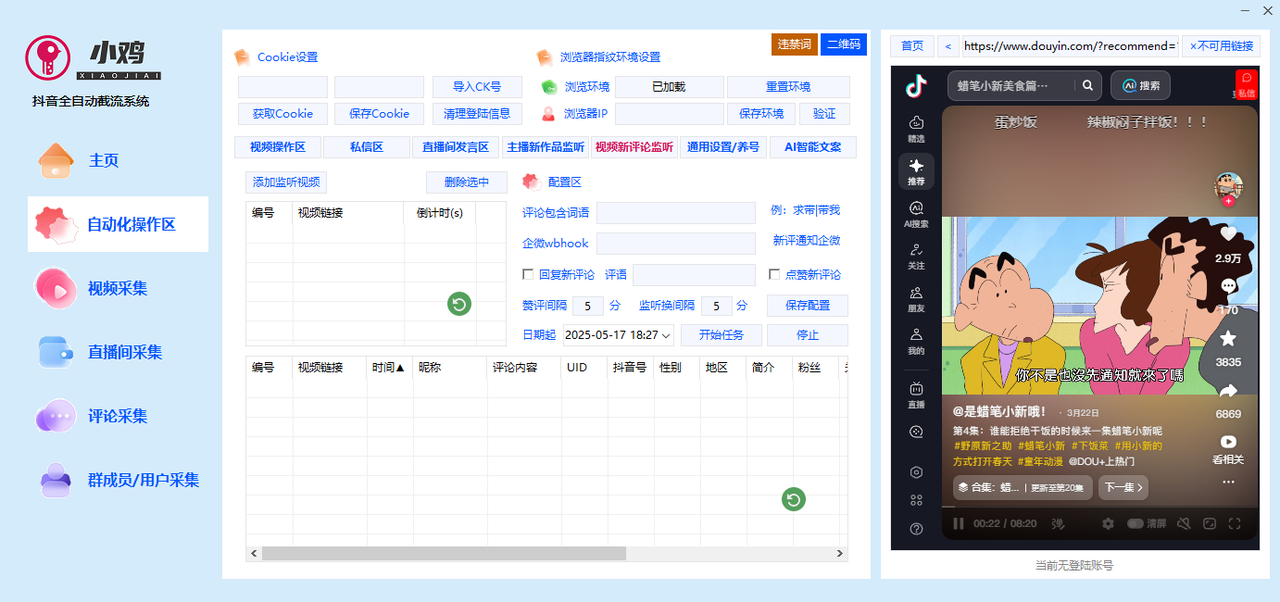Click the star favorite icon on video
The image size is (1280, 602).
point(1228,339)
